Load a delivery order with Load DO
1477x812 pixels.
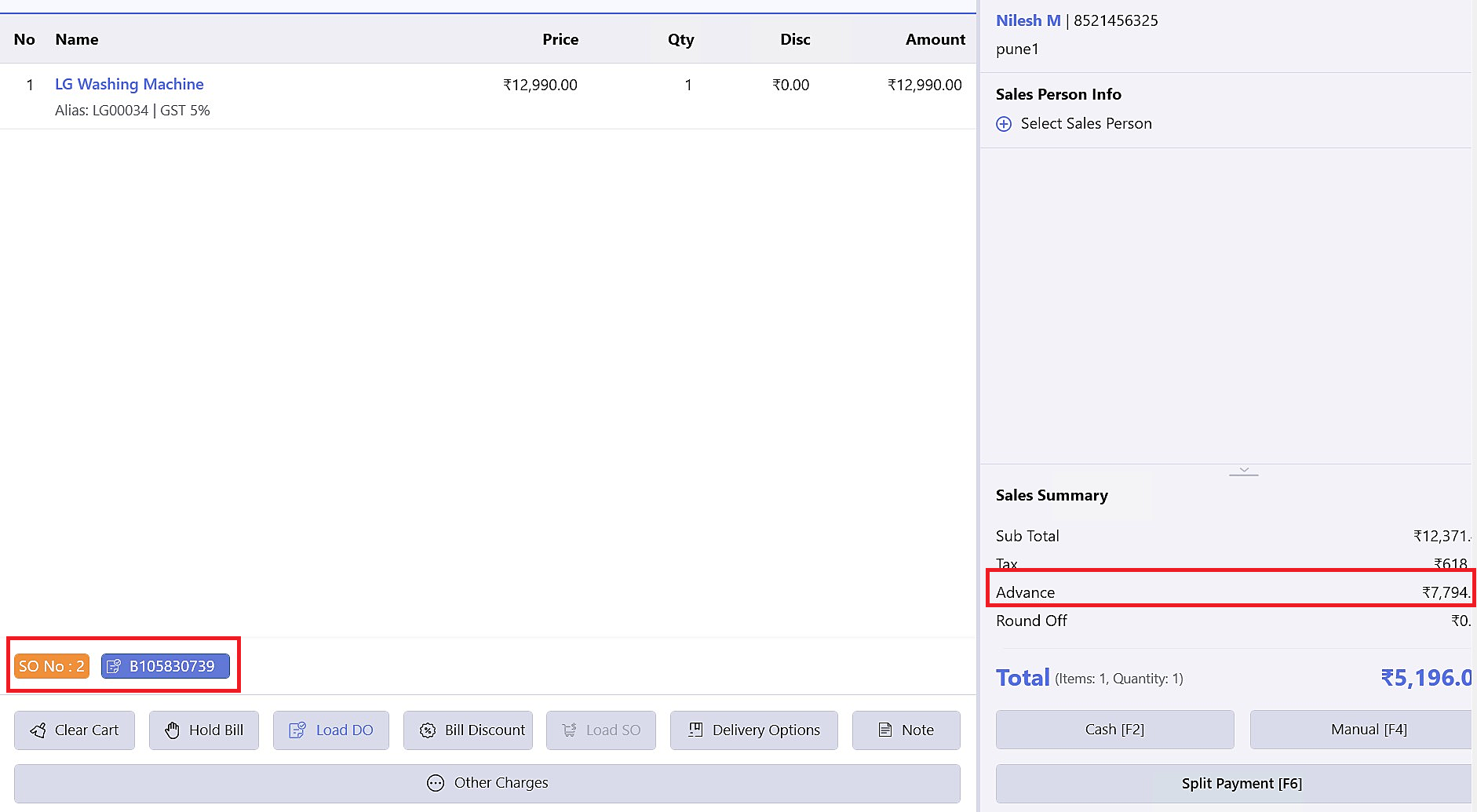pyautogui.click(x=331, y=730)
